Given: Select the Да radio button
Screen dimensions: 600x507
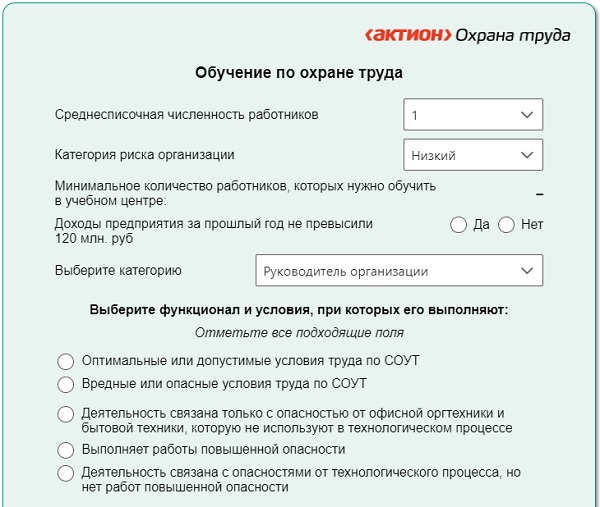Looking at the screenshot, I should 459,225.
